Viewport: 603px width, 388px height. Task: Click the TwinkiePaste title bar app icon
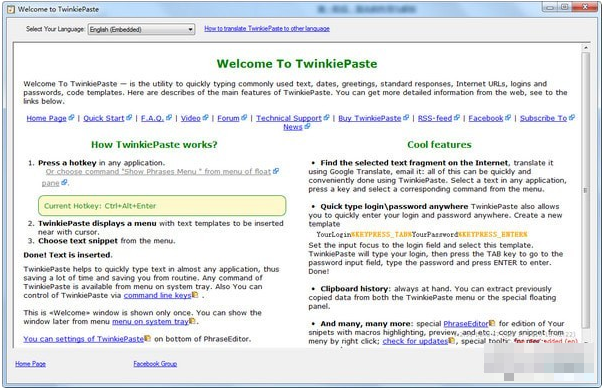(11, 9)
